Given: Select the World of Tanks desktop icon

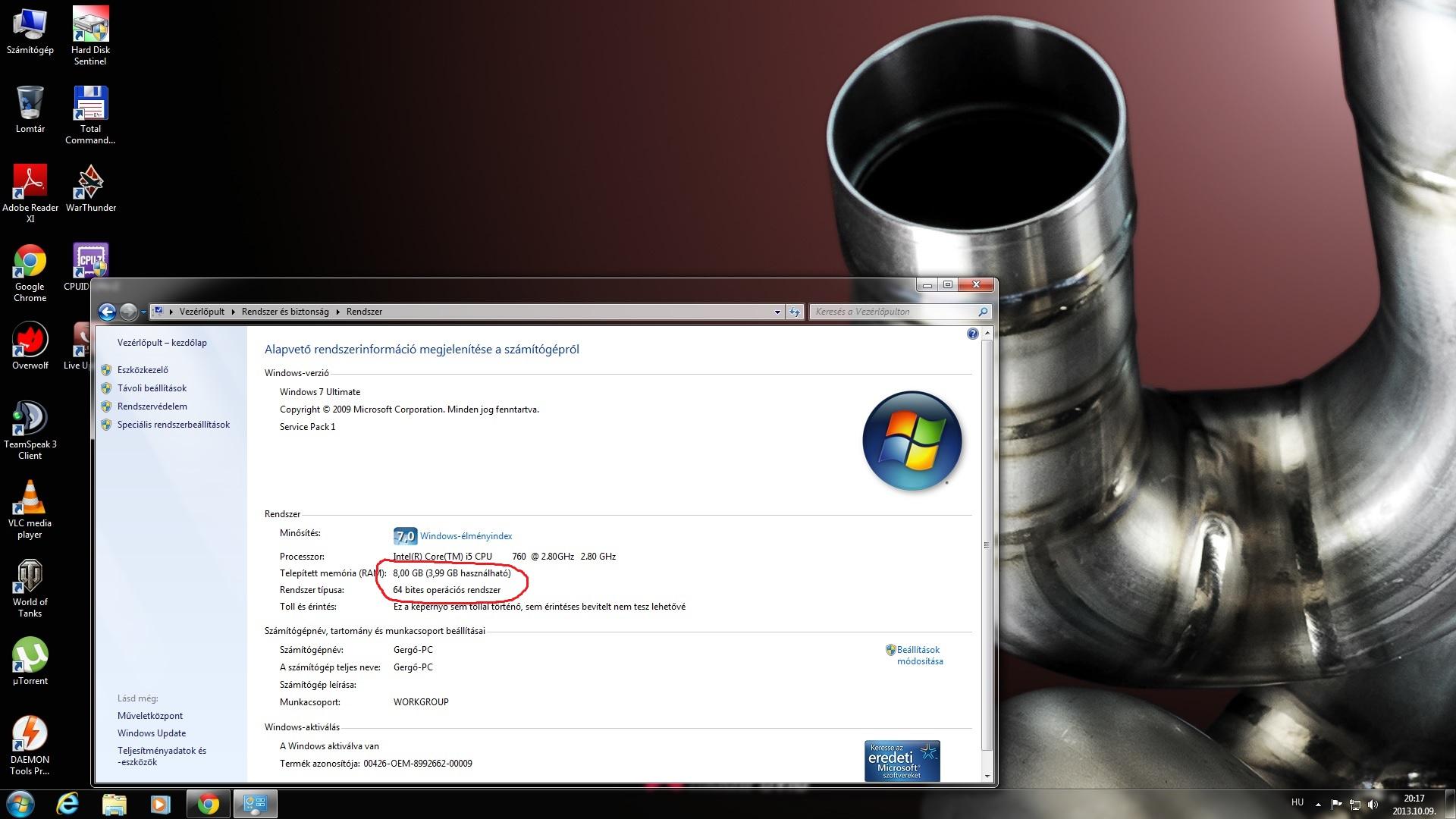Looking at the screenshot, I should coord(30,588).
